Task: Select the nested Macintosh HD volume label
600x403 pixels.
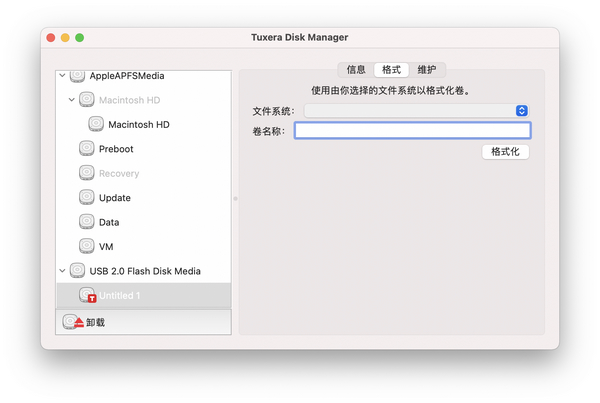Action: [139, 124]
